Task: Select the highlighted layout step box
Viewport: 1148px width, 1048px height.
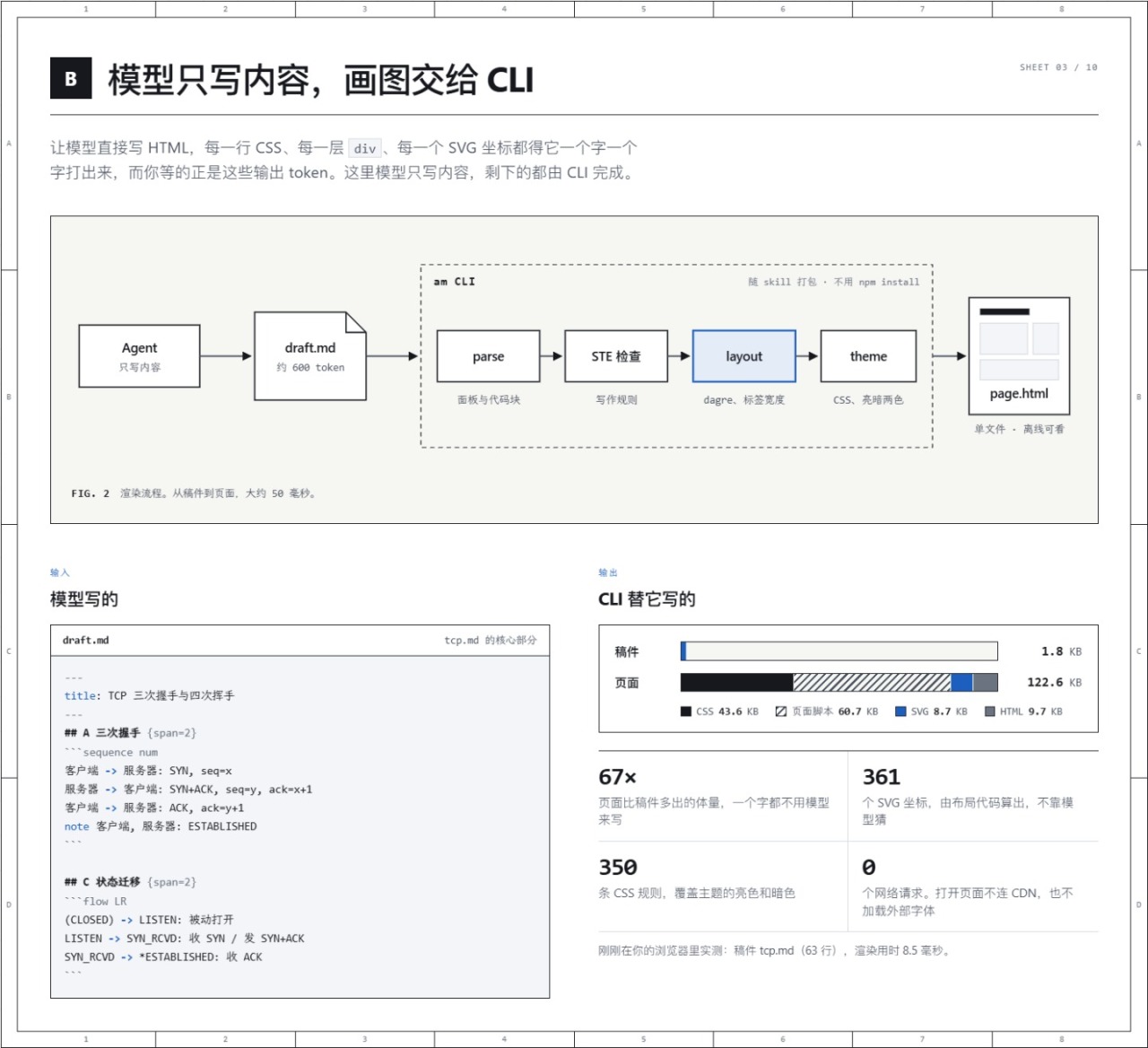Action: (744, 356)
